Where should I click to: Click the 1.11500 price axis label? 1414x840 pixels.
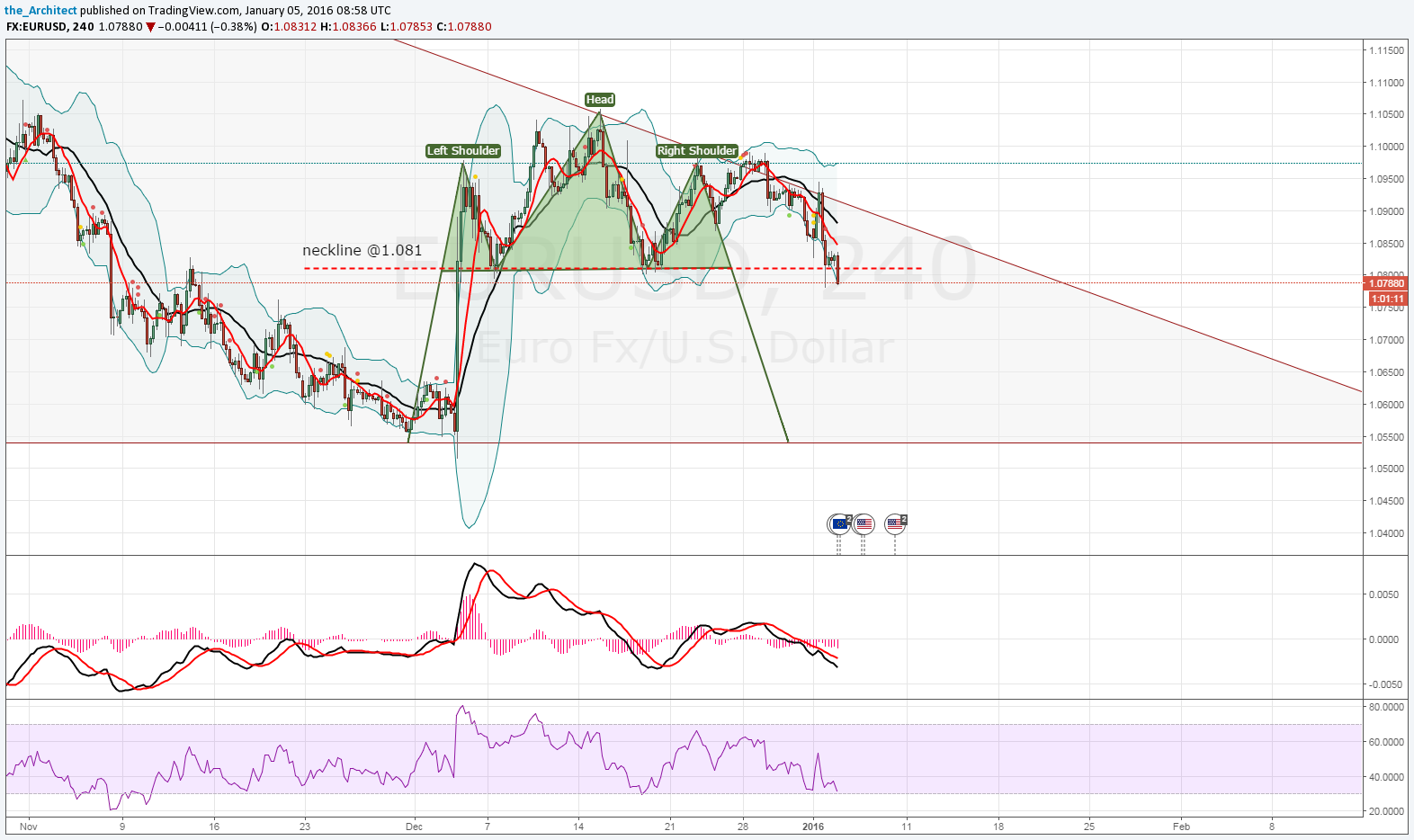1386,50
